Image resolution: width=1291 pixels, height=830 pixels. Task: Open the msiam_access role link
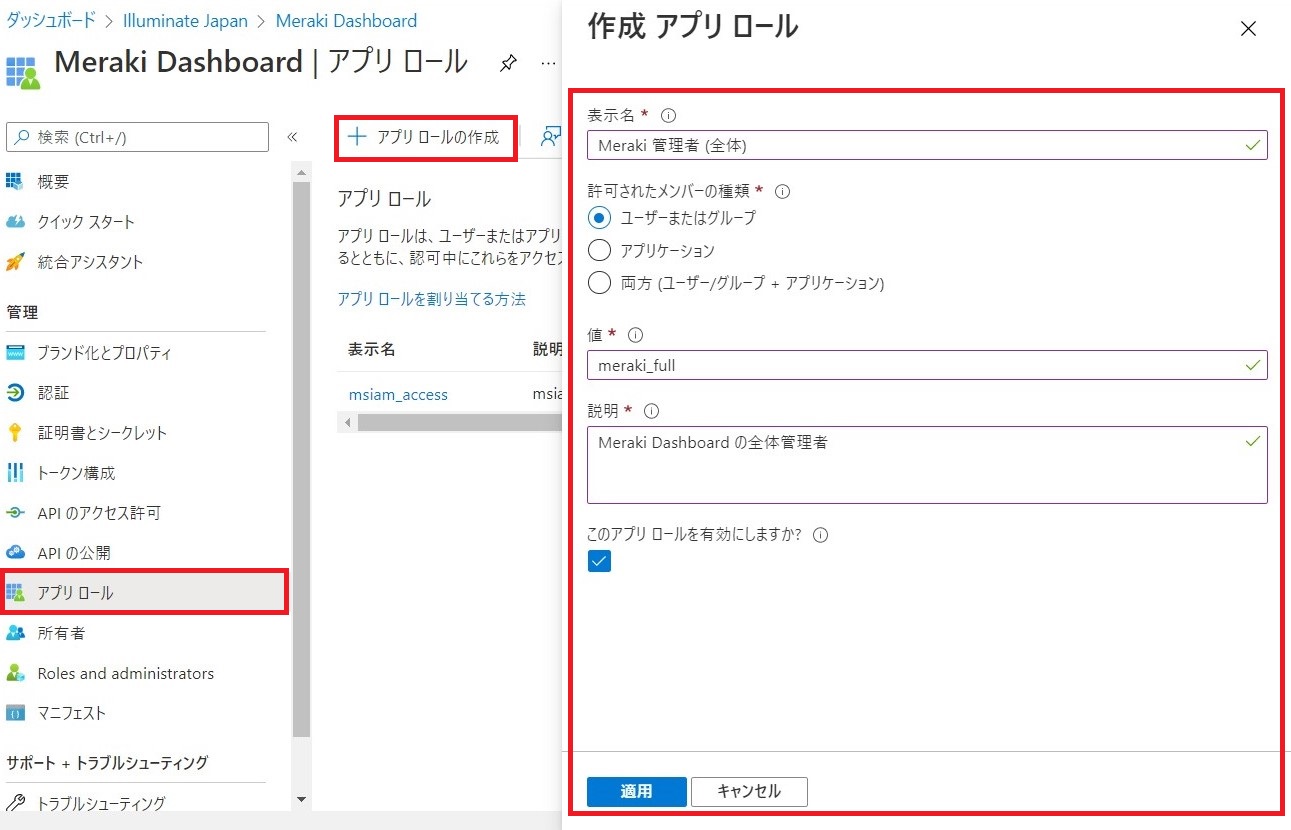(398, 395)
